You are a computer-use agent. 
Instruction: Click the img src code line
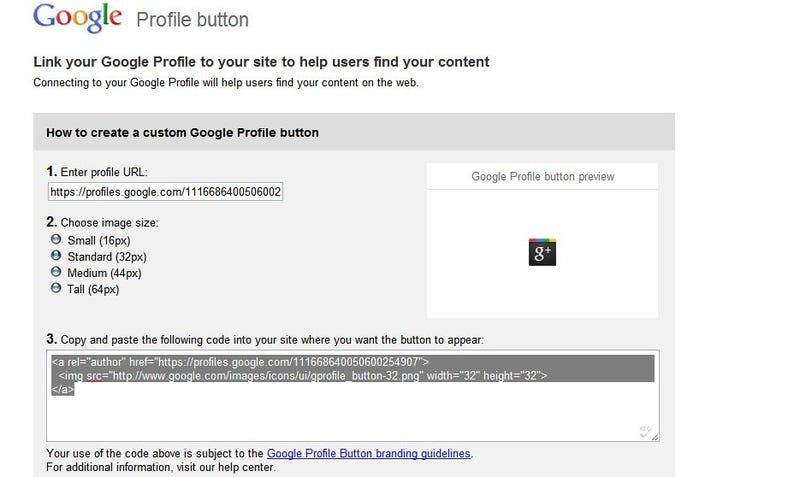pos(303,375)
